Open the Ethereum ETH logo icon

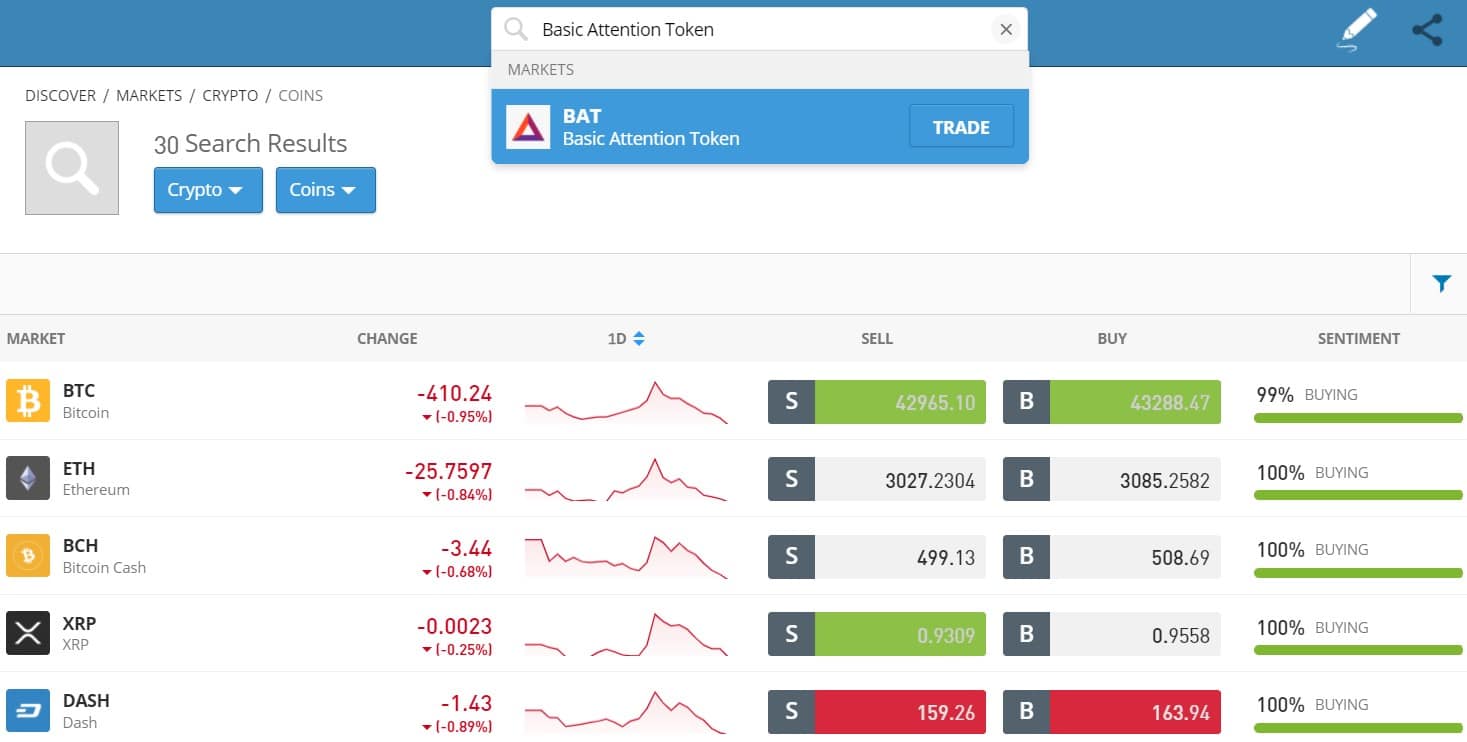click(28, 478)
